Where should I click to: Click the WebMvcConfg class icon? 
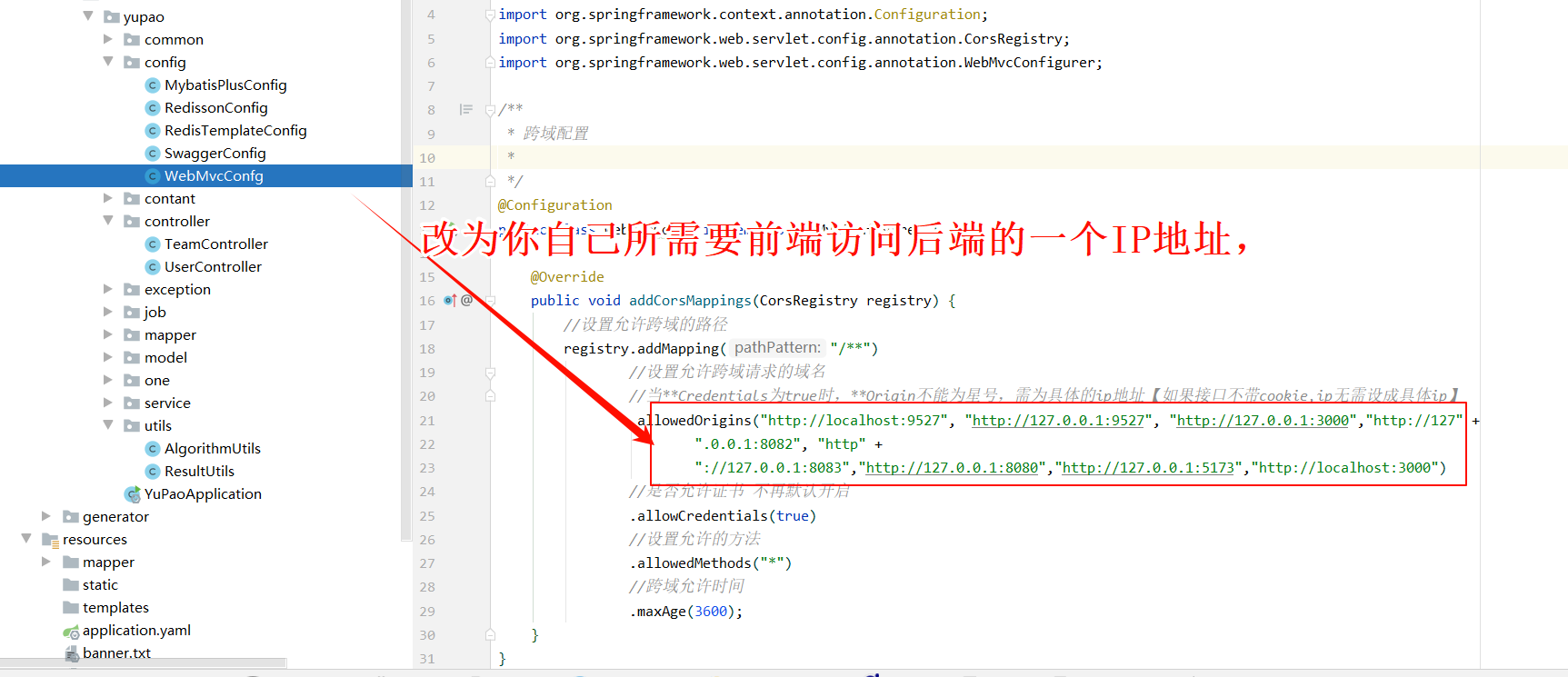153,176
